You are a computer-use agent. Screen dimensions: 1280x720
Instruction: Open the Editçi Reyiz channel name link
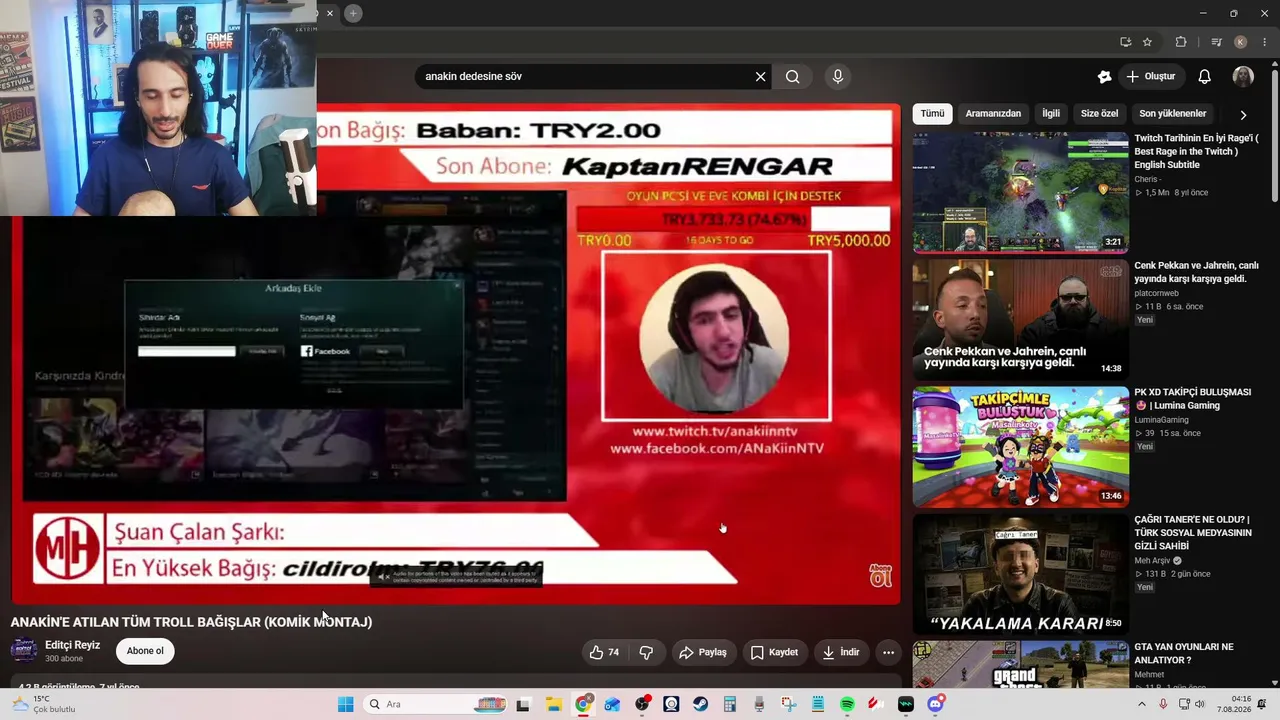(73, 645)
